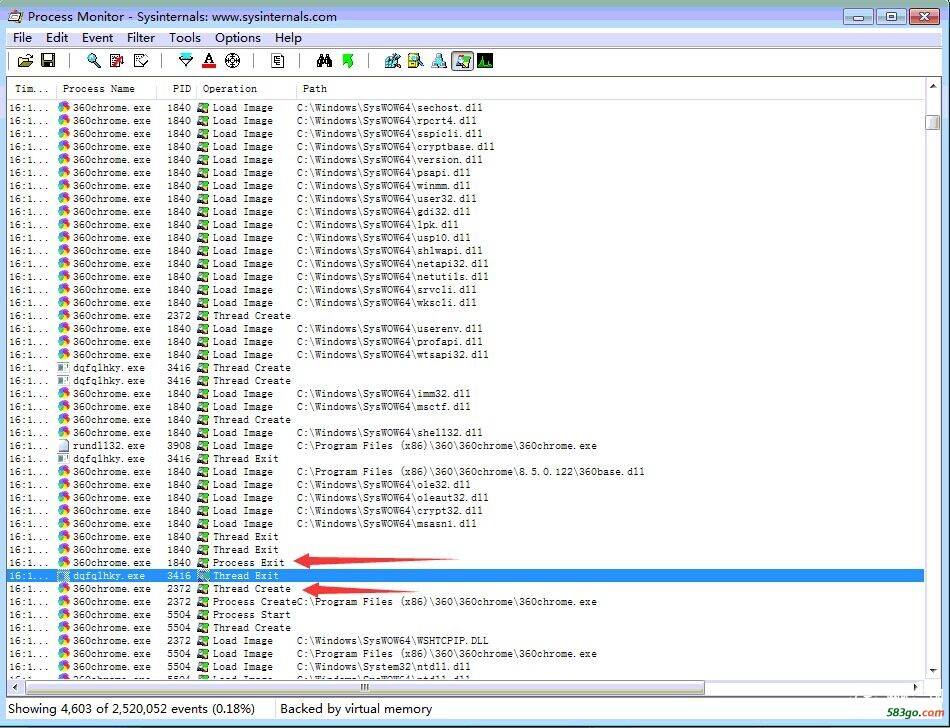Open the Process Tree toolbar icon
This screenshot has width=950, height=728.
pos(277,61)
